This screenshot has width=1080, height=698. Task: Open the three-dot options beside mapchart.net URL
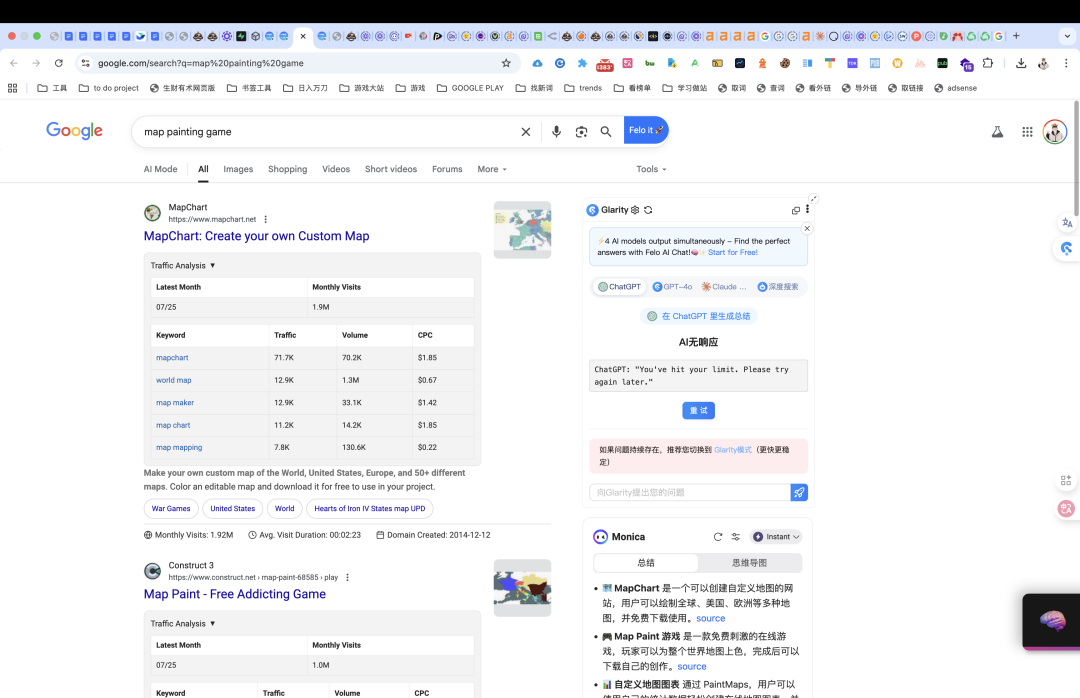point(266,219)
